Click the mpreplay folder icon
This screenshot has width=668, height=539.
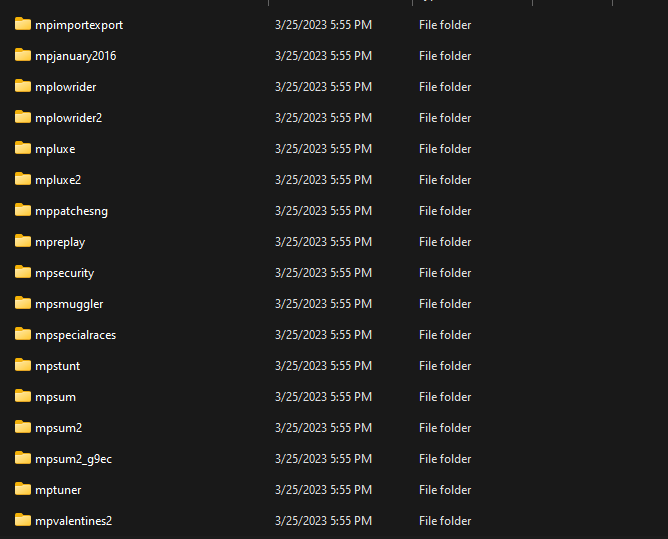coord(23,241)
